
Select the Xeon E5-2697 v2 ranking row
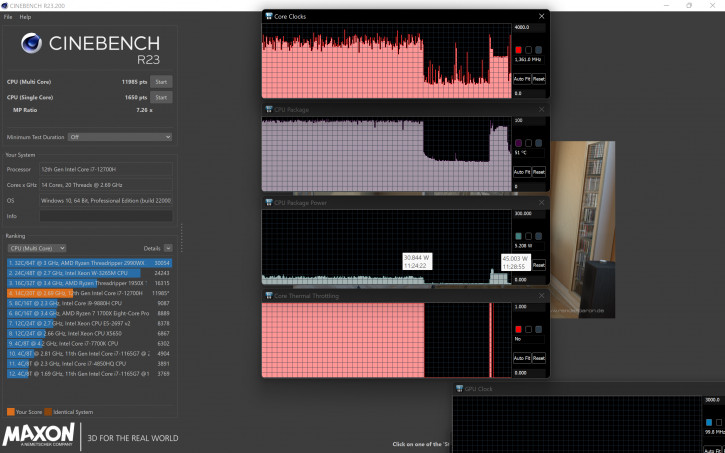[x=90, y=324]
